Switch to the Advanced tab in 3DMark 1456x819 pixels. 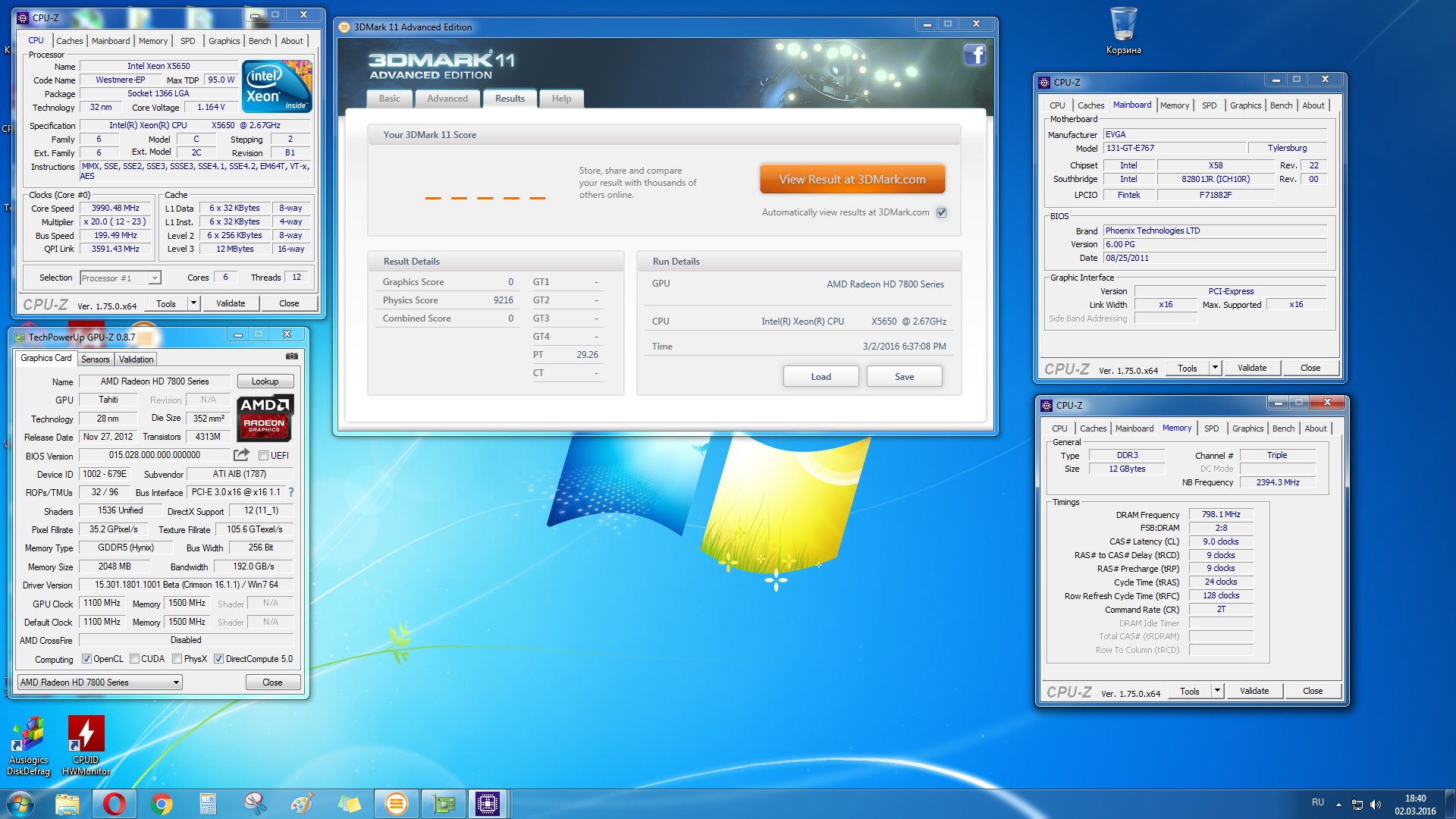[447, 99]
